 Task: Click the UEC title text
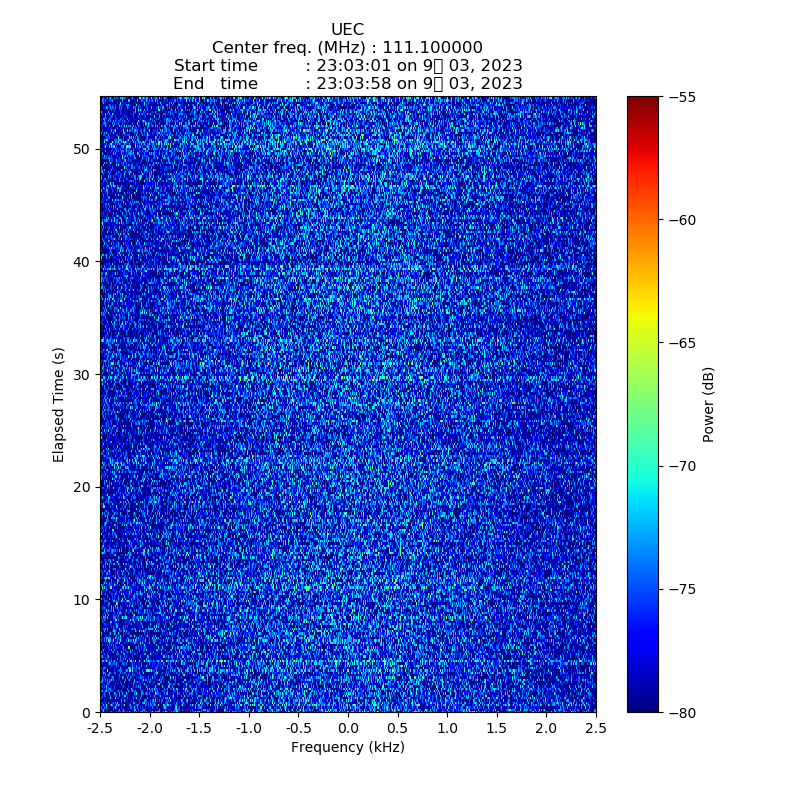347,30
